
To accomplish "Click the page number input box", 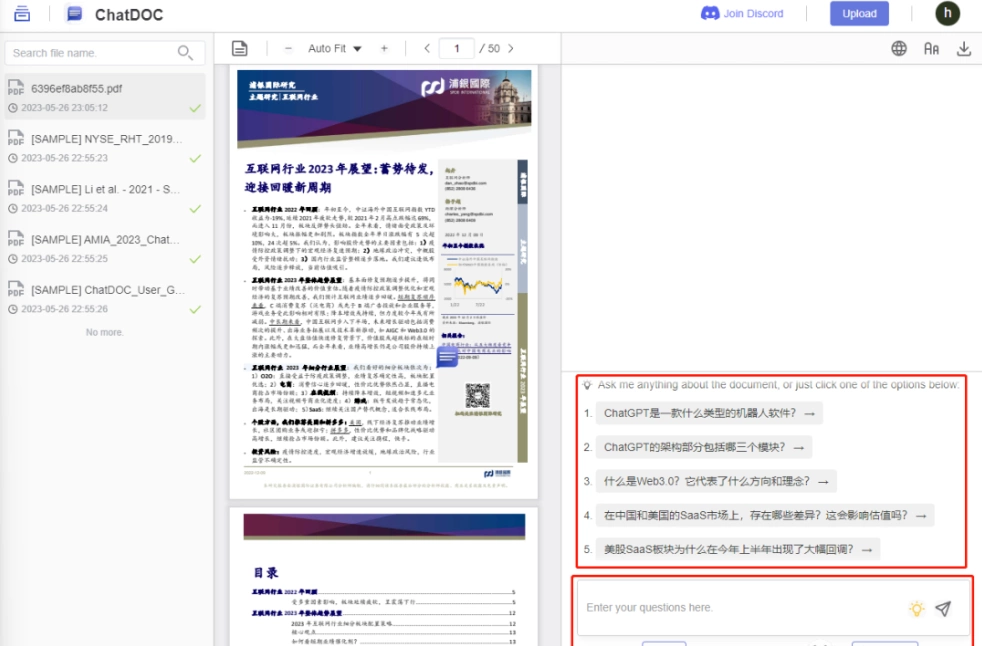I will point(457,48).
